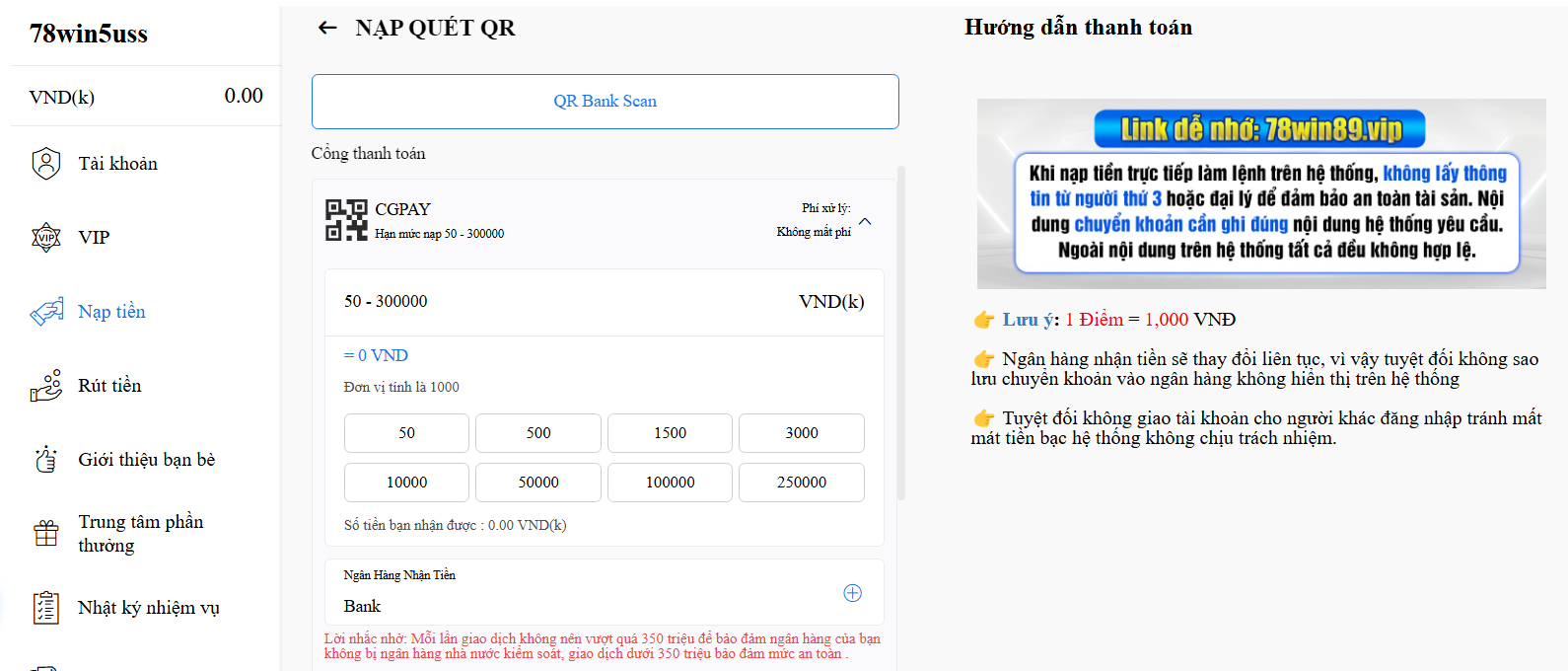This screenshot has width=1568, height=671.
Task: Click 'Số tiền bạn nhận được' text line
Action: (x=455, y=525)
